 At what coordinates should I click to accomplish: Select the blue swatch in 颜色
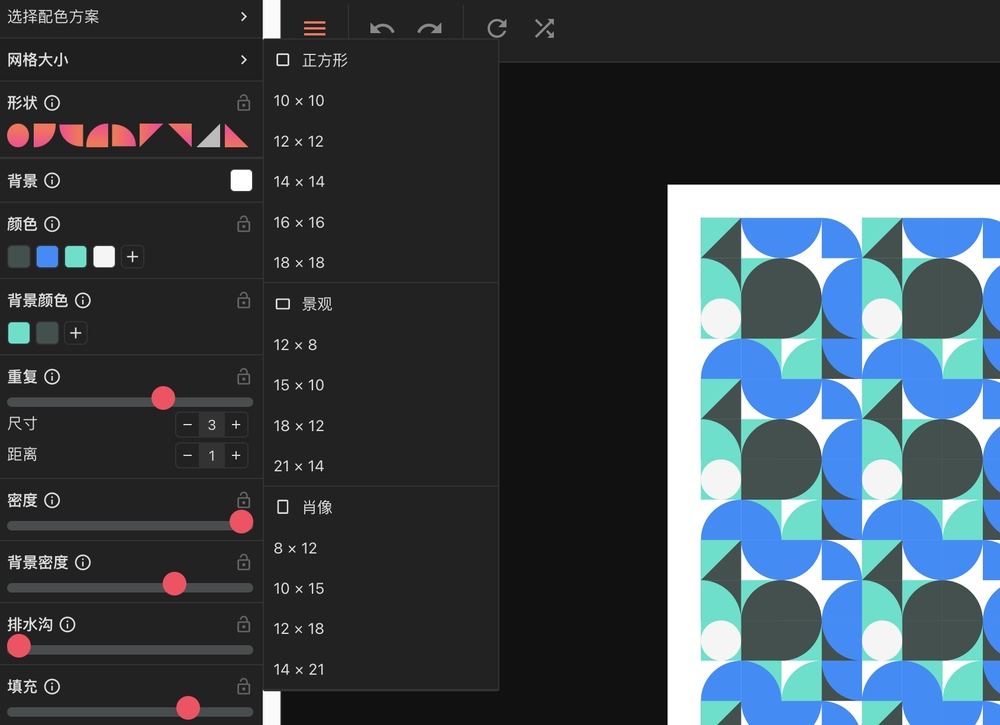pyautogui.click(x=47, y=257)
